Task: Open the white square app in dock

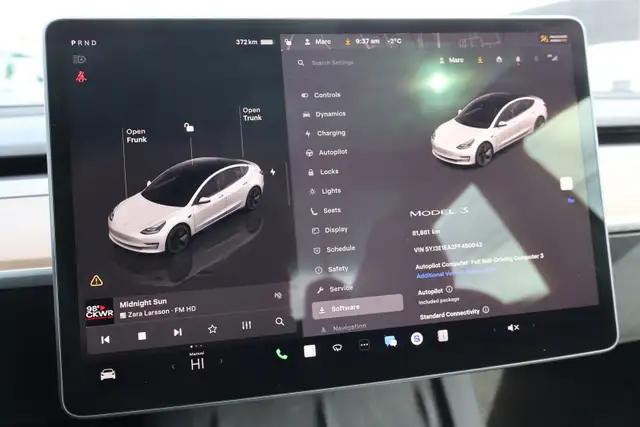Action: 310,351
